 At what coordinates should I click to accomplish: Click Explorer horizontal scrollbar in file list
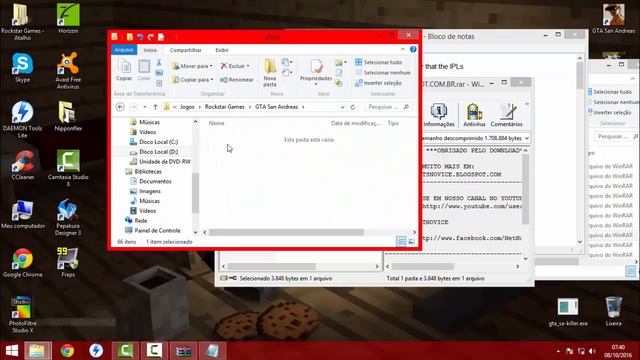(x=286, y=232)
